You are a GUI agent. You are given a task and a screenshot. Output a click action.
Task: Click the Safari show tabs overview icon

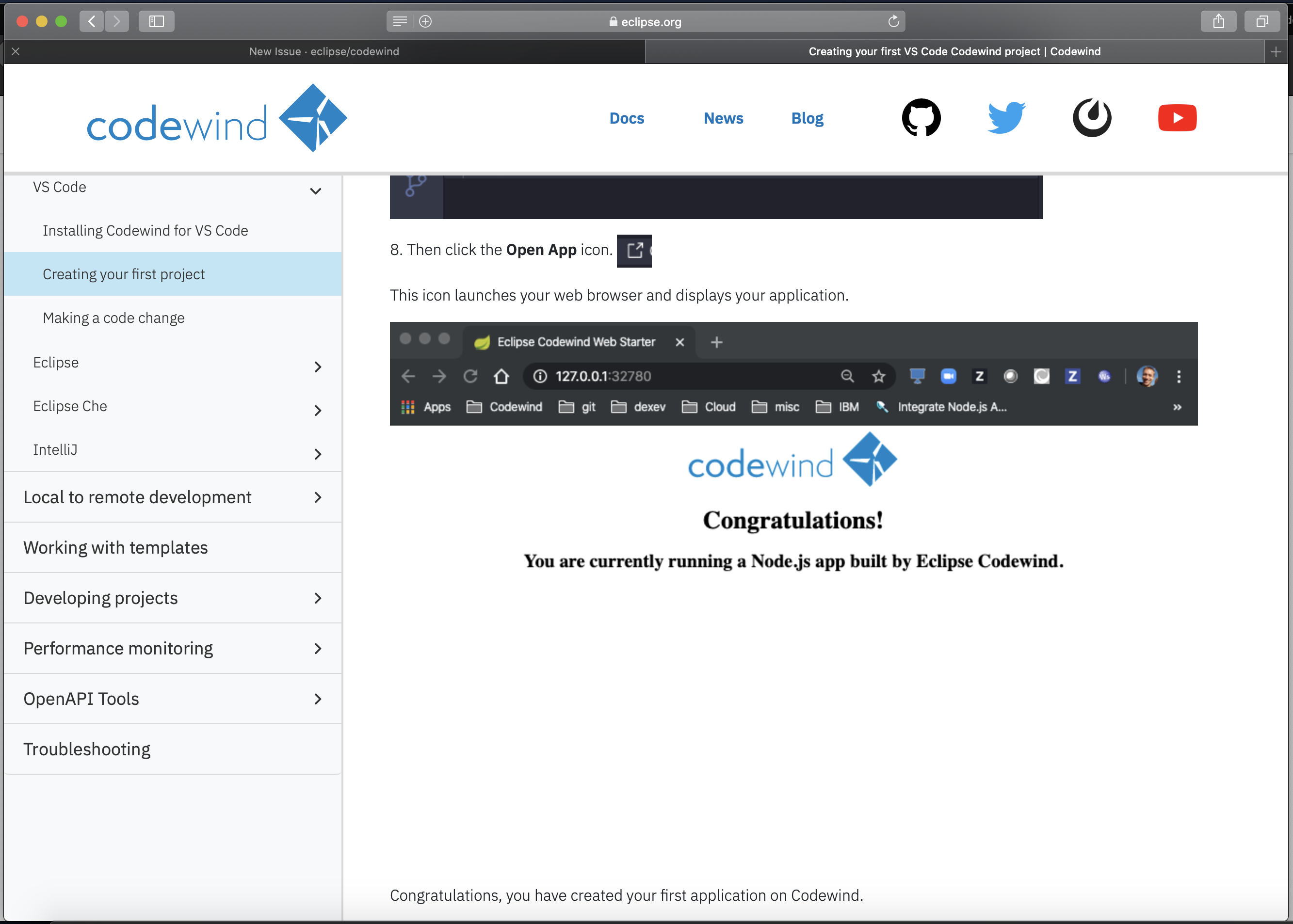(x=1261, y=22)
